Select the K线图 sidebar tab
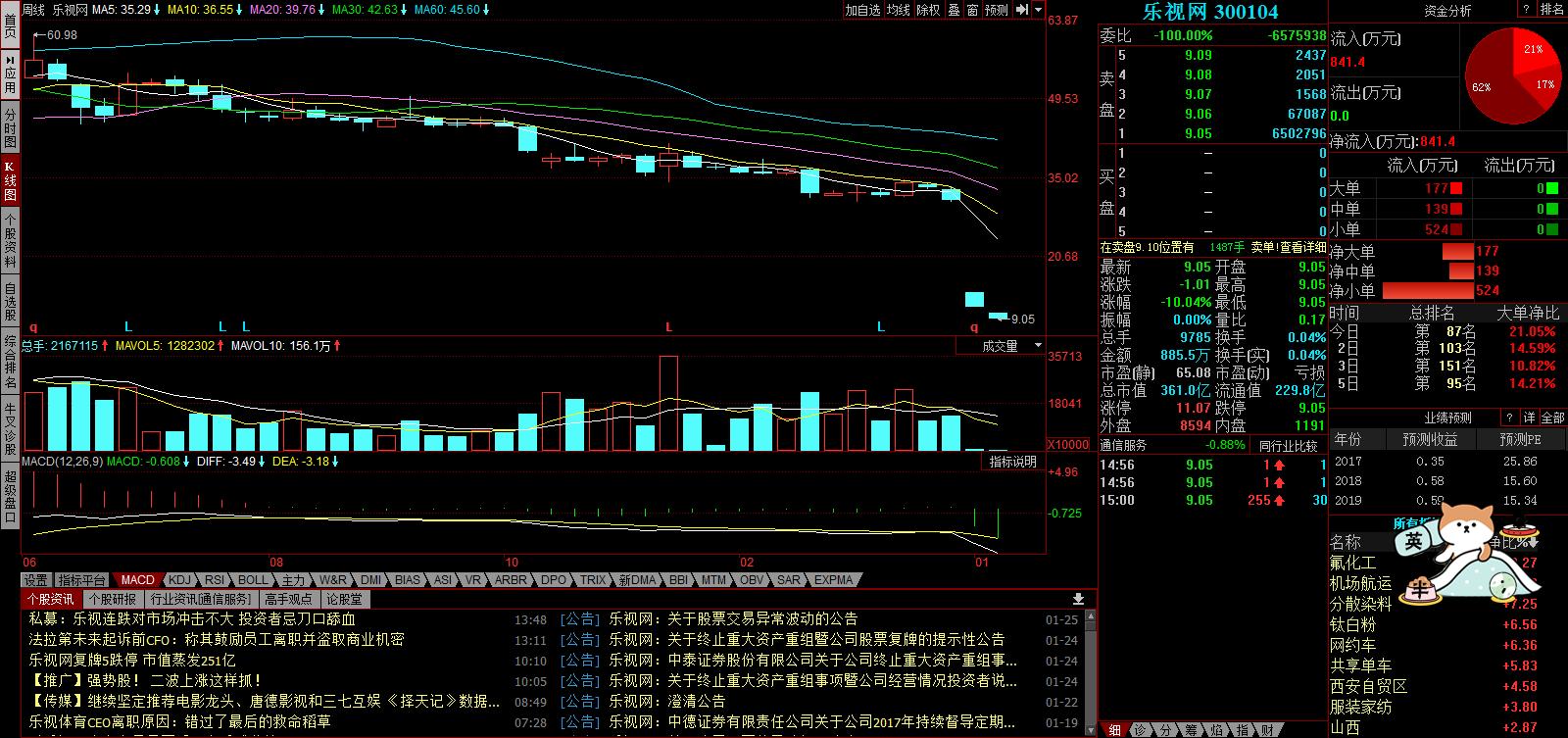The height and width of the screenshot is (738, 1568). [10, 181]
